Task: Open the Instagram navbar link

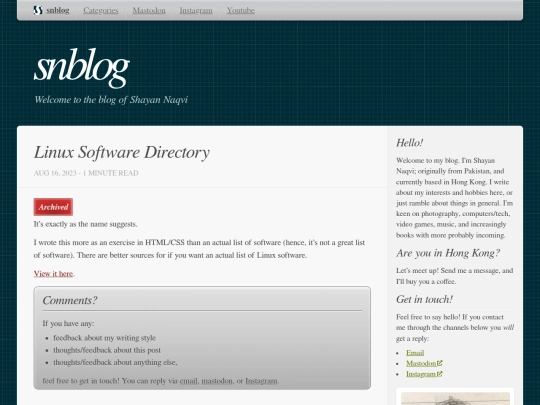Action: (x=196, y=10)
